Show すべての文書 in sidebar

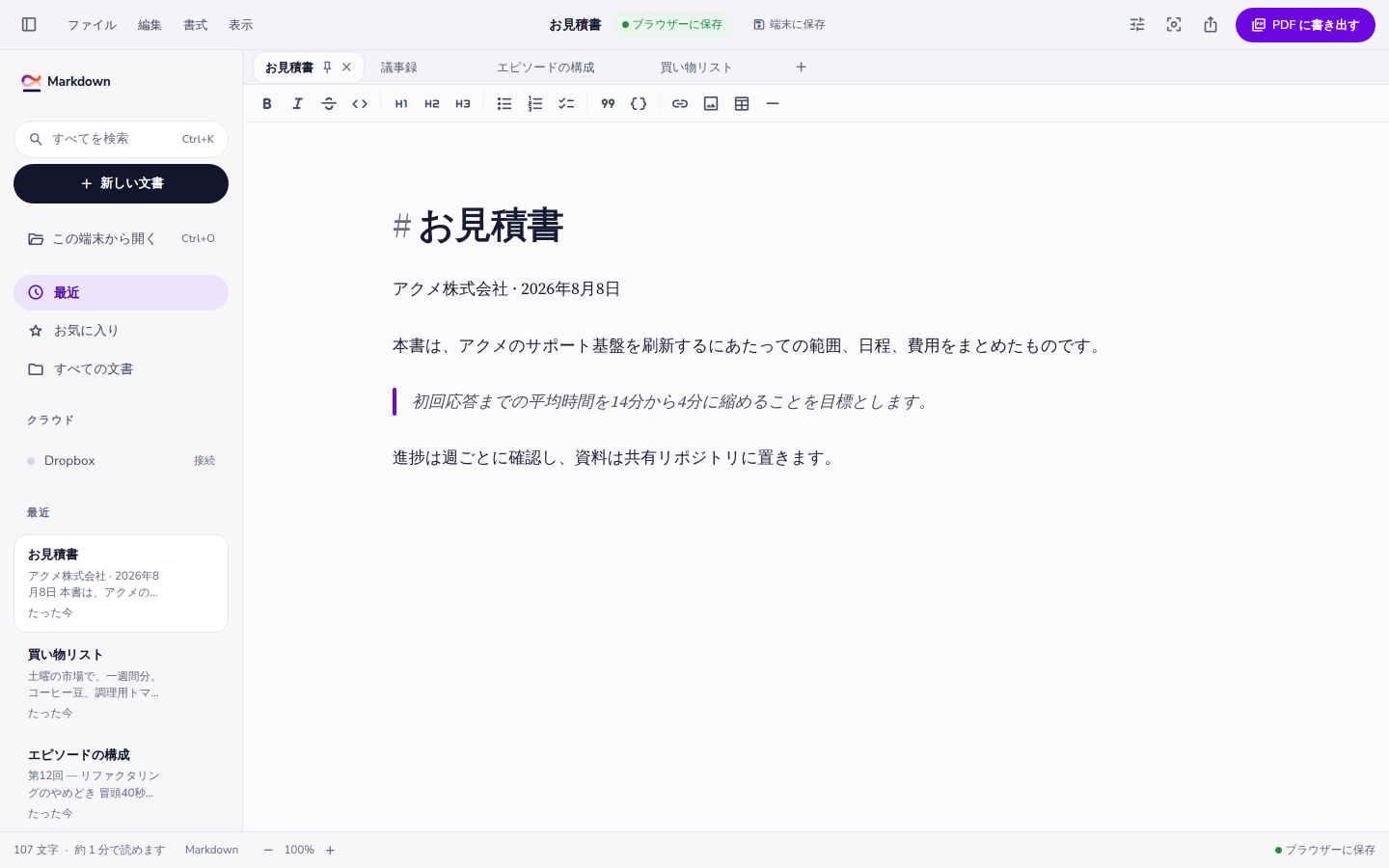pos(121,369)
